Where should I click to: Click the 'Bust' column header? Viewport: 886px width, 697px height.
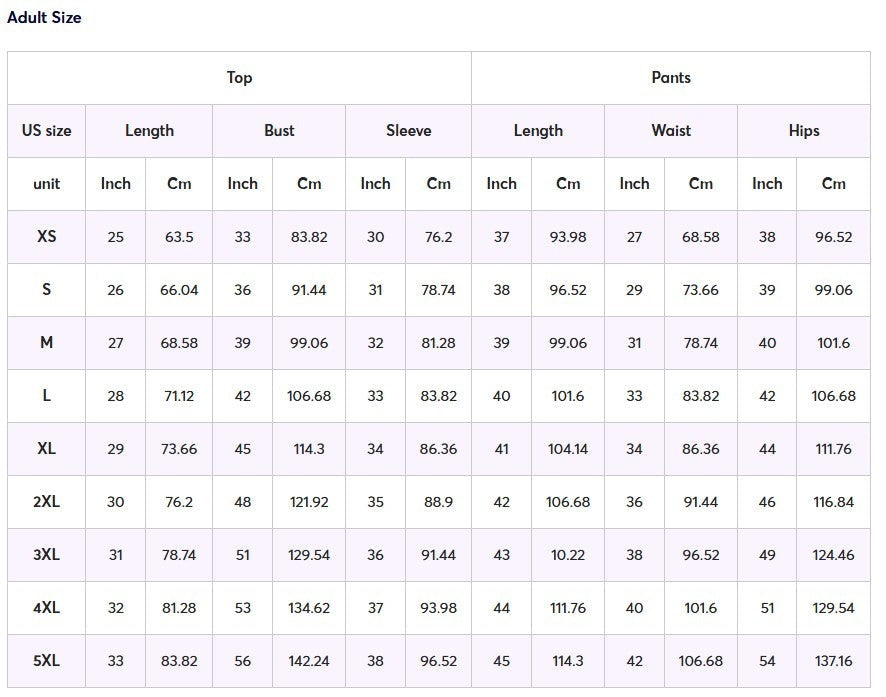(279, 131)
